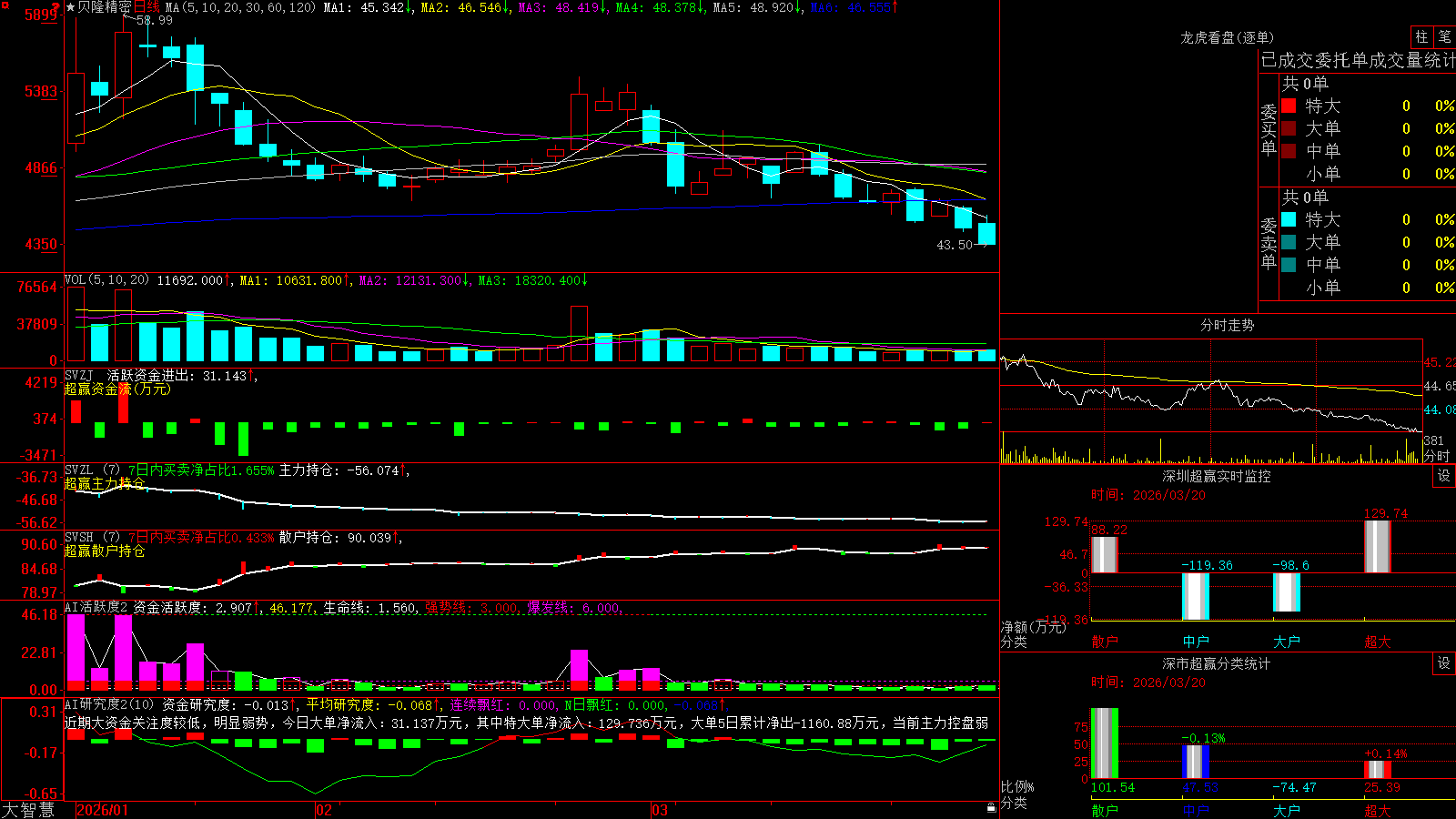The height and width of the screenshot is (819, 1456).
Task: Click the SVZJ 活跃资金进出 indicator label
Action: [x=131, y=376]
